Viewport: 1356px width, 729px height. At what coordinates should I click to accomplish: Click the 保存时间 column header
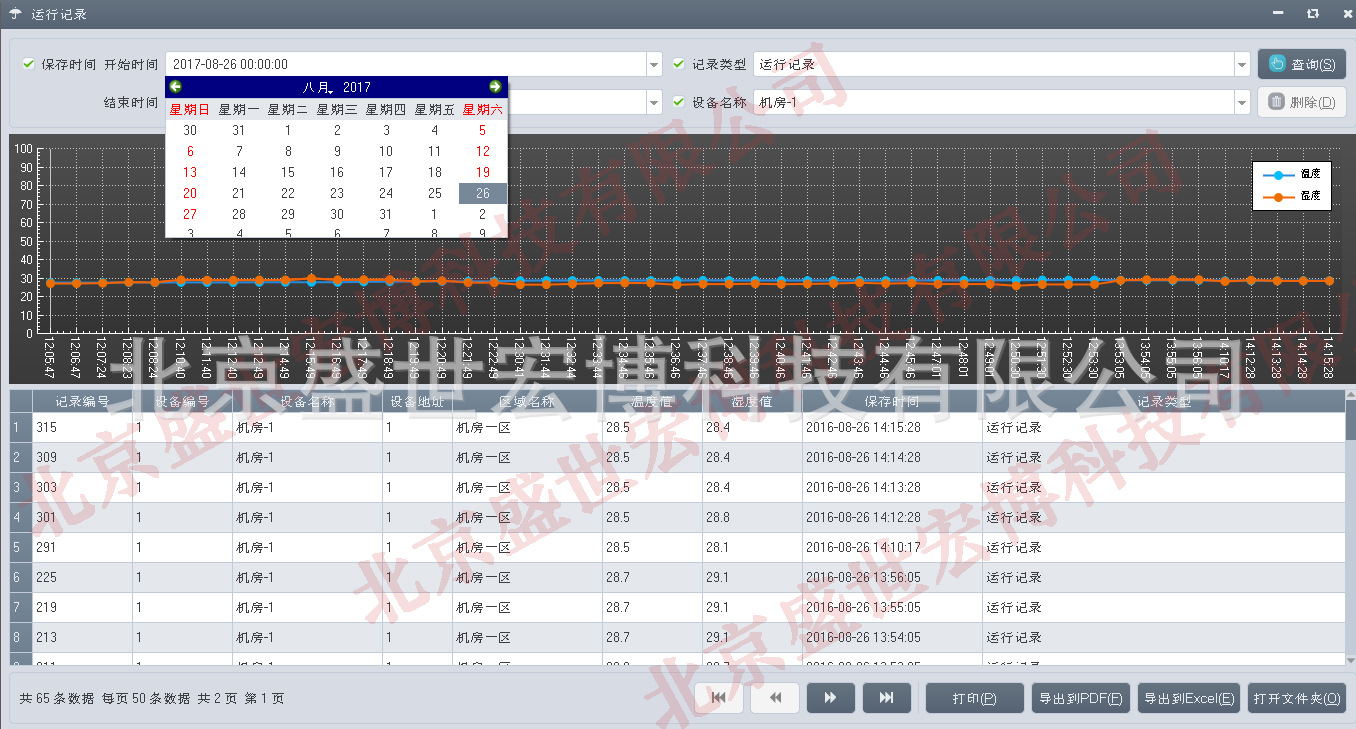pos(891,402)
